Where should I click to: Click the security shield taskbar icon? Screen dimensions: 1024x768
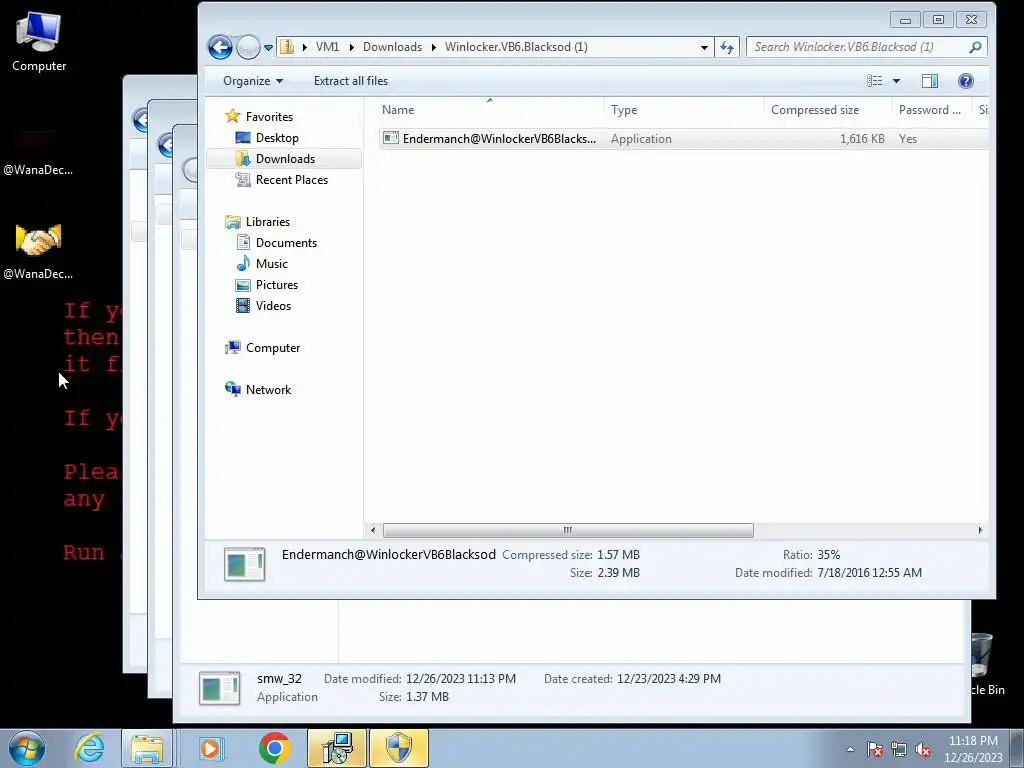coord(399,748)
